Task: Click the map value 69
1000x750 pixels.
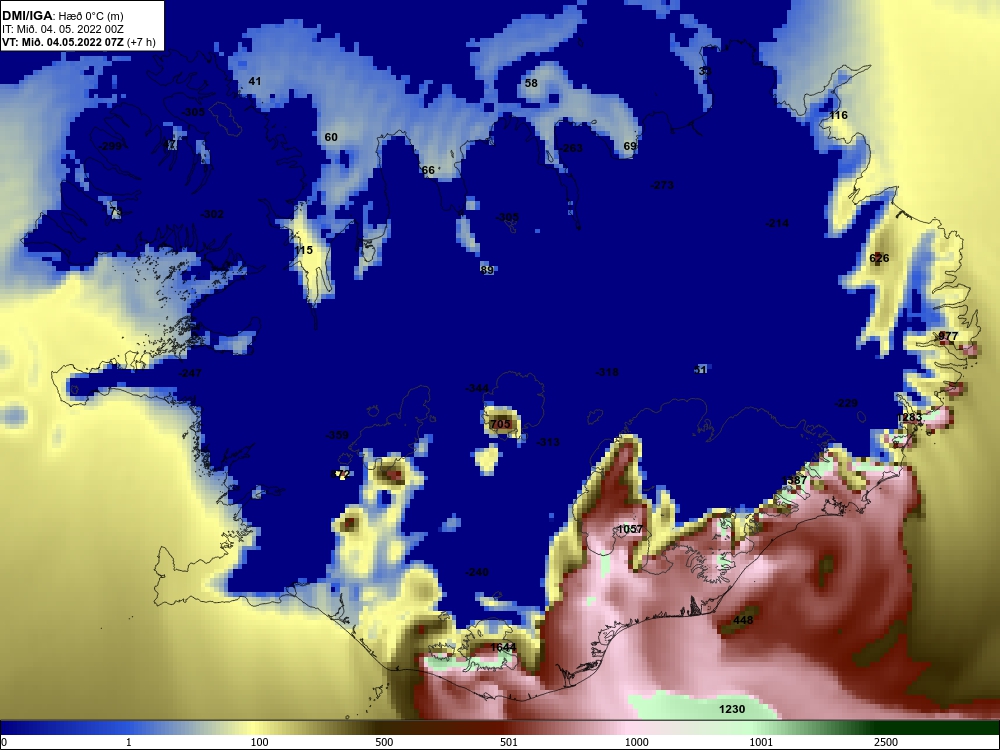Action: [629, 146]
